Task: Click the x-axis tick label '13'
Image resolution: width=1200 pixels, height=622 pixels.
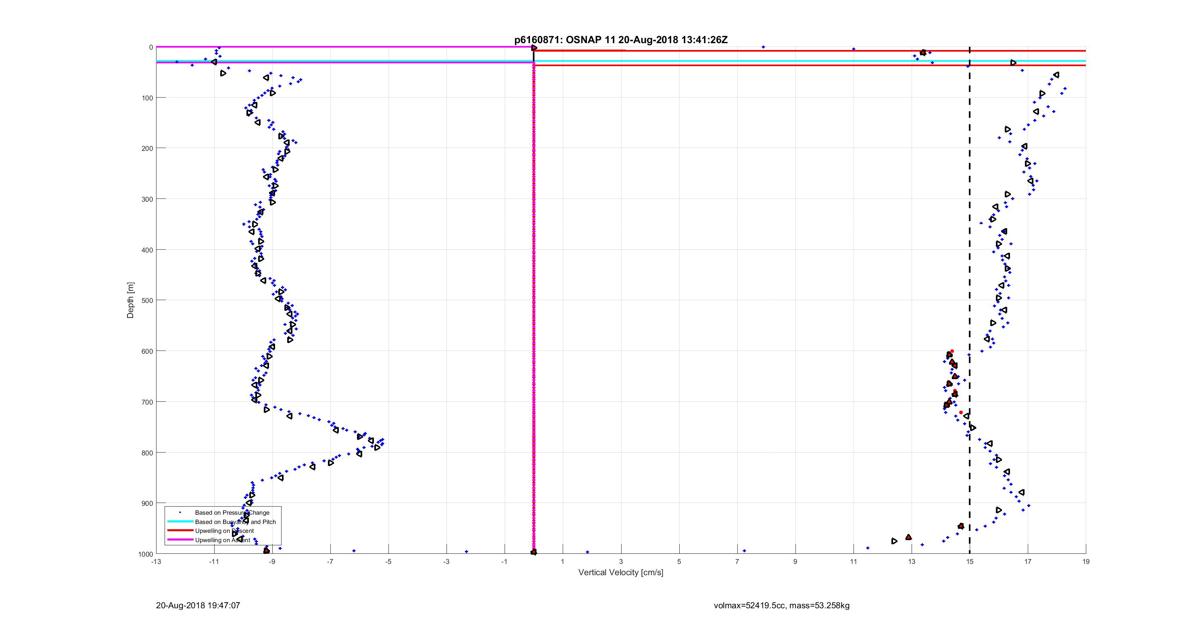Action: tap(912, 562)
